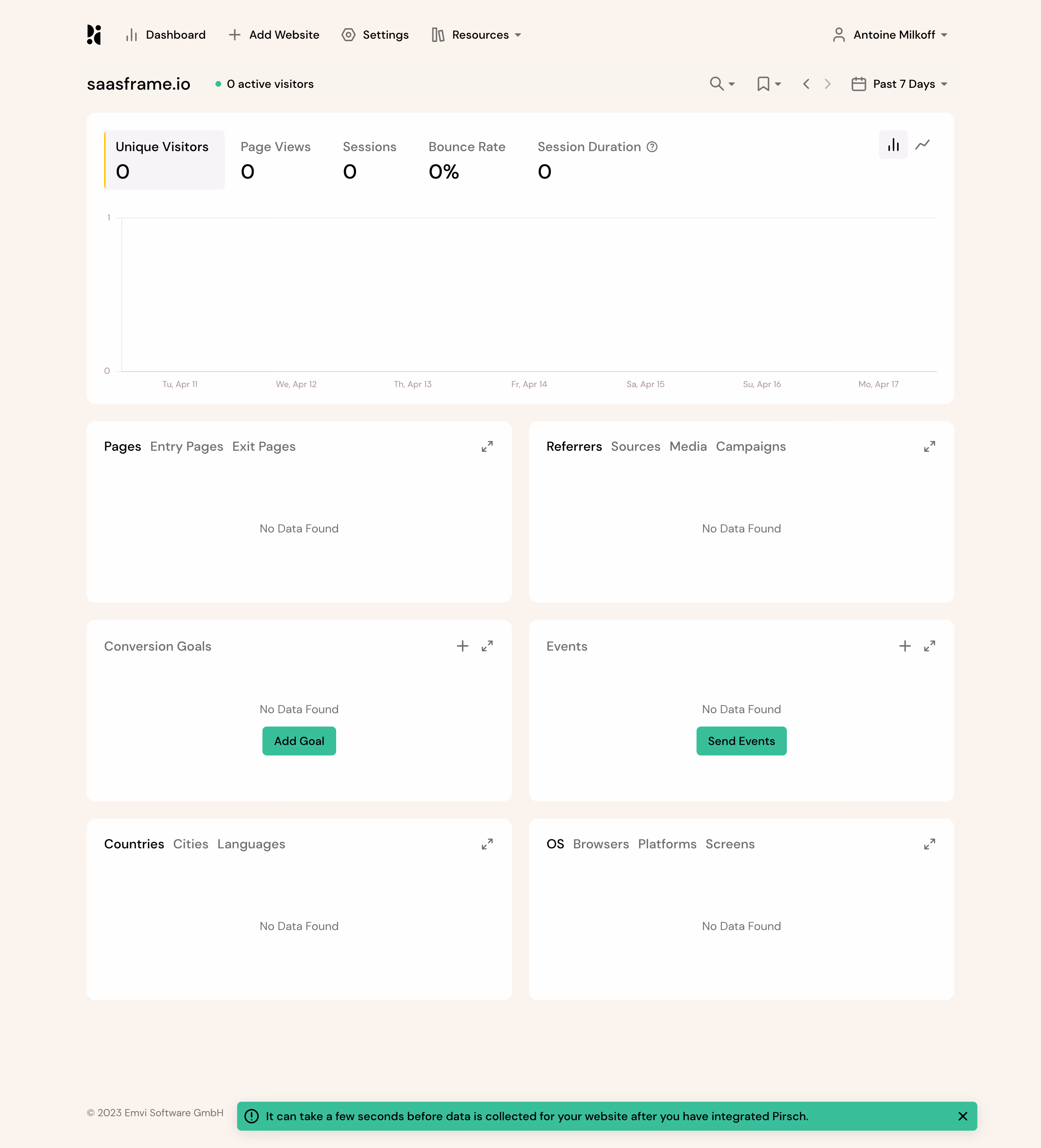The height and width of the screenshot is (1148, 1041).
Task: Switch to Sources tab
Action: pyautogui.click(x=635, y=446)
